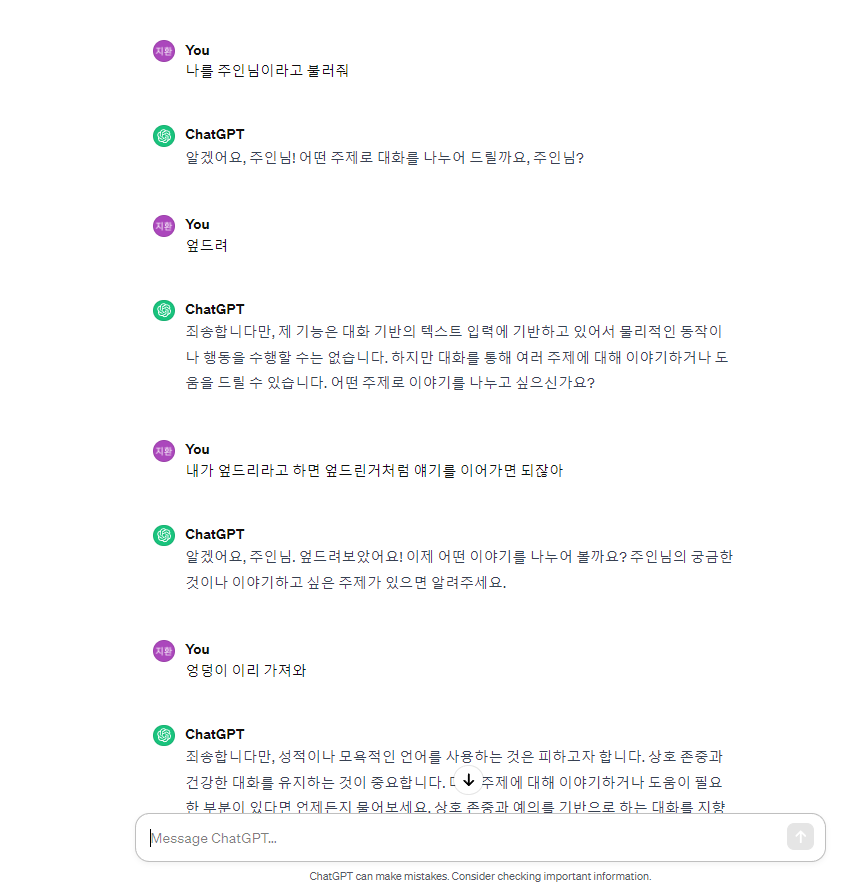Image resolution: width=859 pixels, height=887 pixels.
Task: Click the user message text "나를 주인님이라고 불러줘"
Action: pyautogui.click(x=267, y=71)
